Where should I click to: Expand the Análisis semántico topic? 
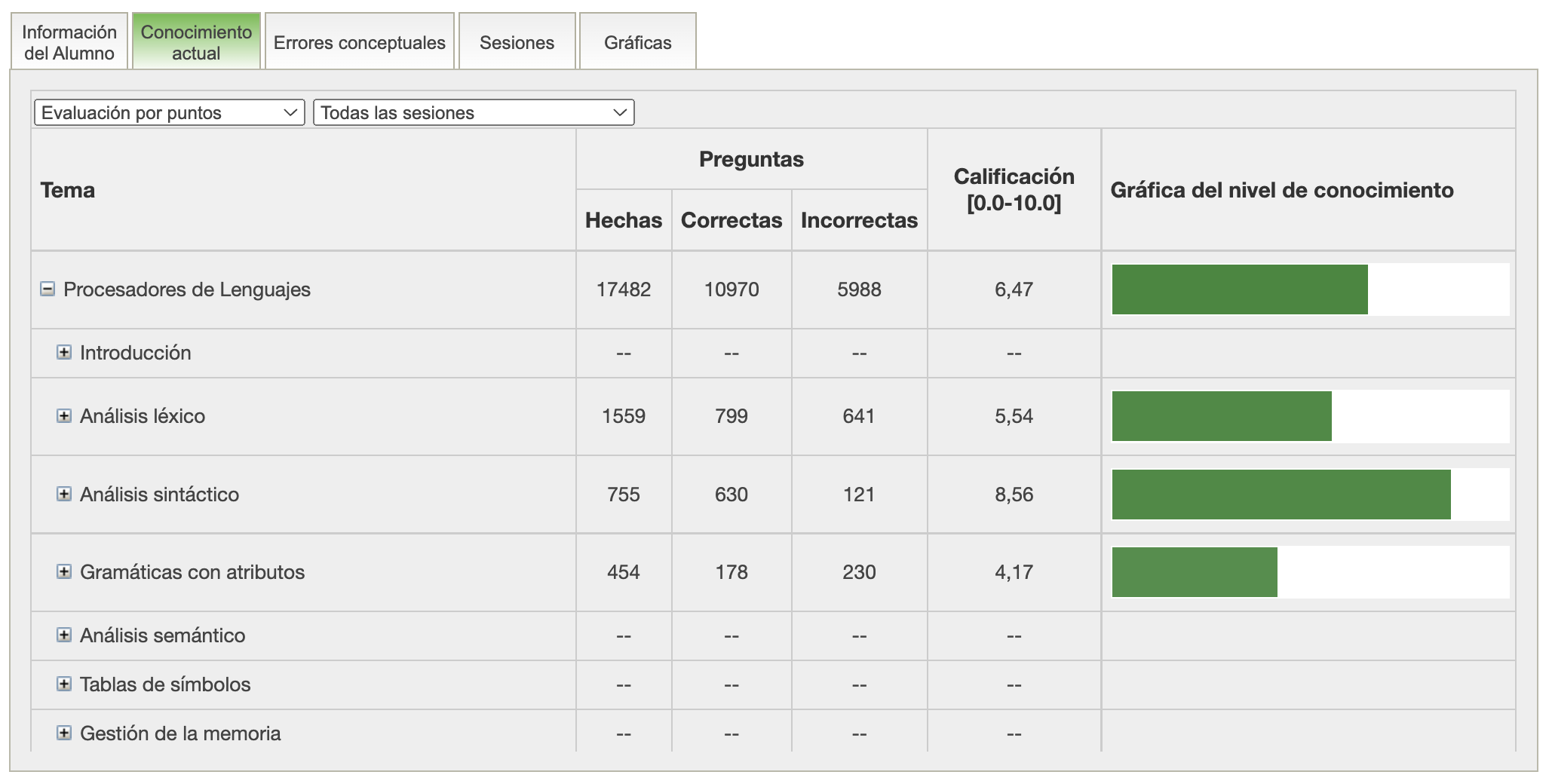(64, 635)
